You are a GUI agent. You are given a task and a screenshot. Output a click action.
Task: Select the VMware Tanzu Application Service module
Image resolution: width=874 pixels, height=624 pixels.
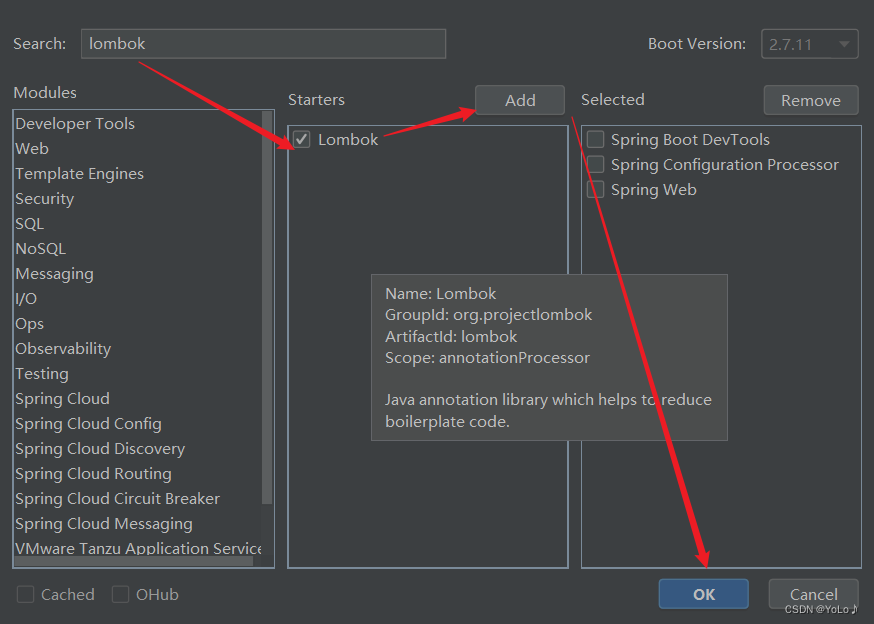coord(137,548)
